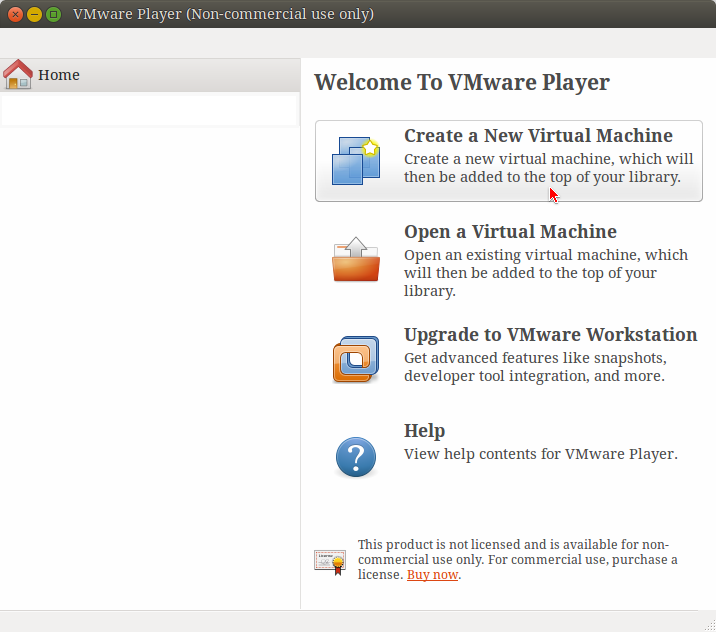The width and height of the screenshot is (716, 632).
Task: Click the Help heading
Action: pyautogui.click(x=424, y=431)
